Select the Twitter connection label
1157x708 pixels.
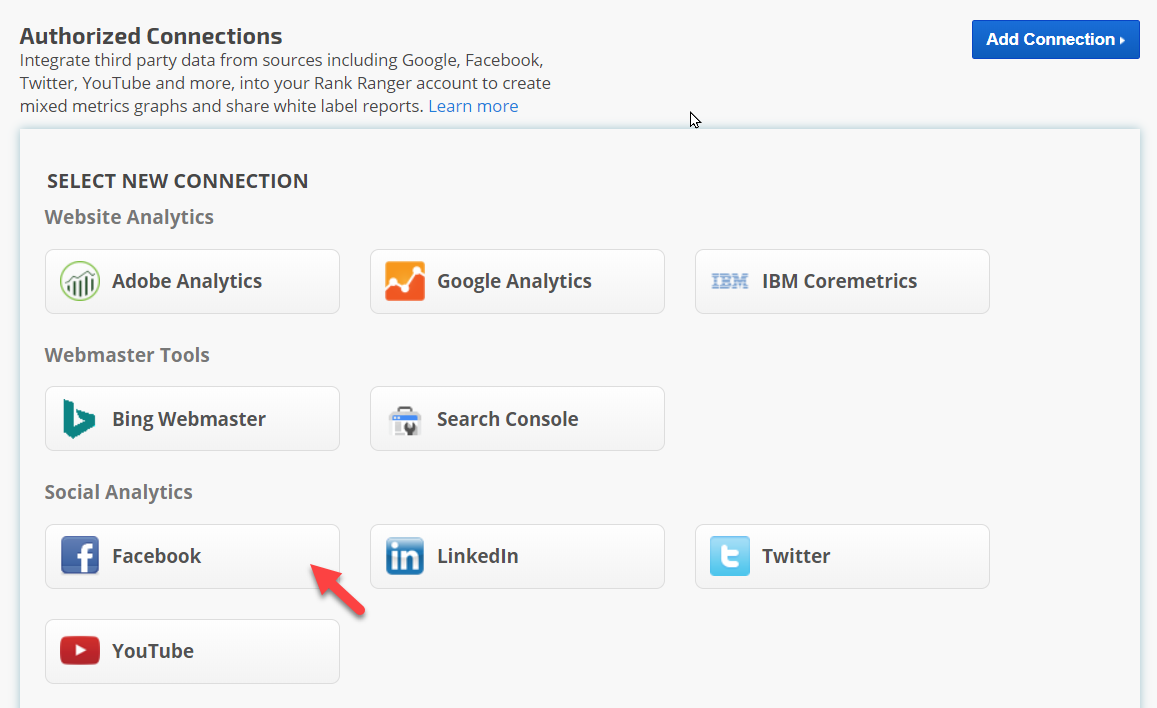pyautogui.click(x=796, y=556)
